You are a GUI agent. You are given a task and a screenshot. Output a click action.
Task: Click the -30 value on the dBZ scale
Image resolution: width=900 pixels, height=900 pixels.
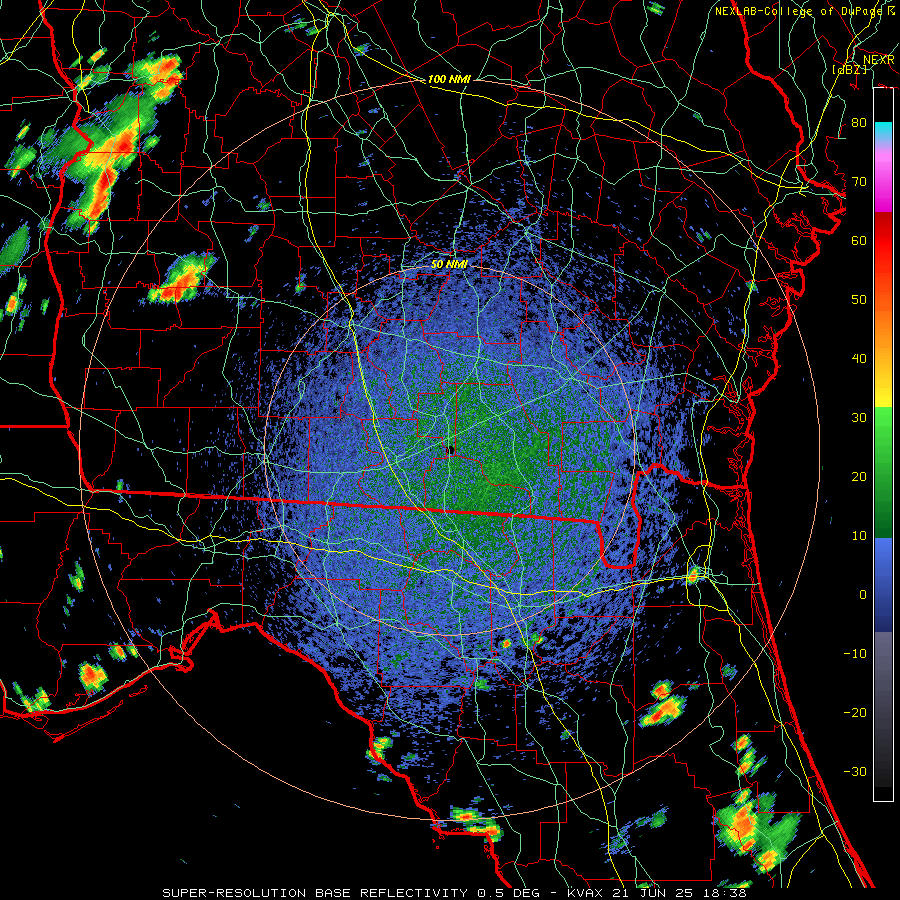(855, 771)
